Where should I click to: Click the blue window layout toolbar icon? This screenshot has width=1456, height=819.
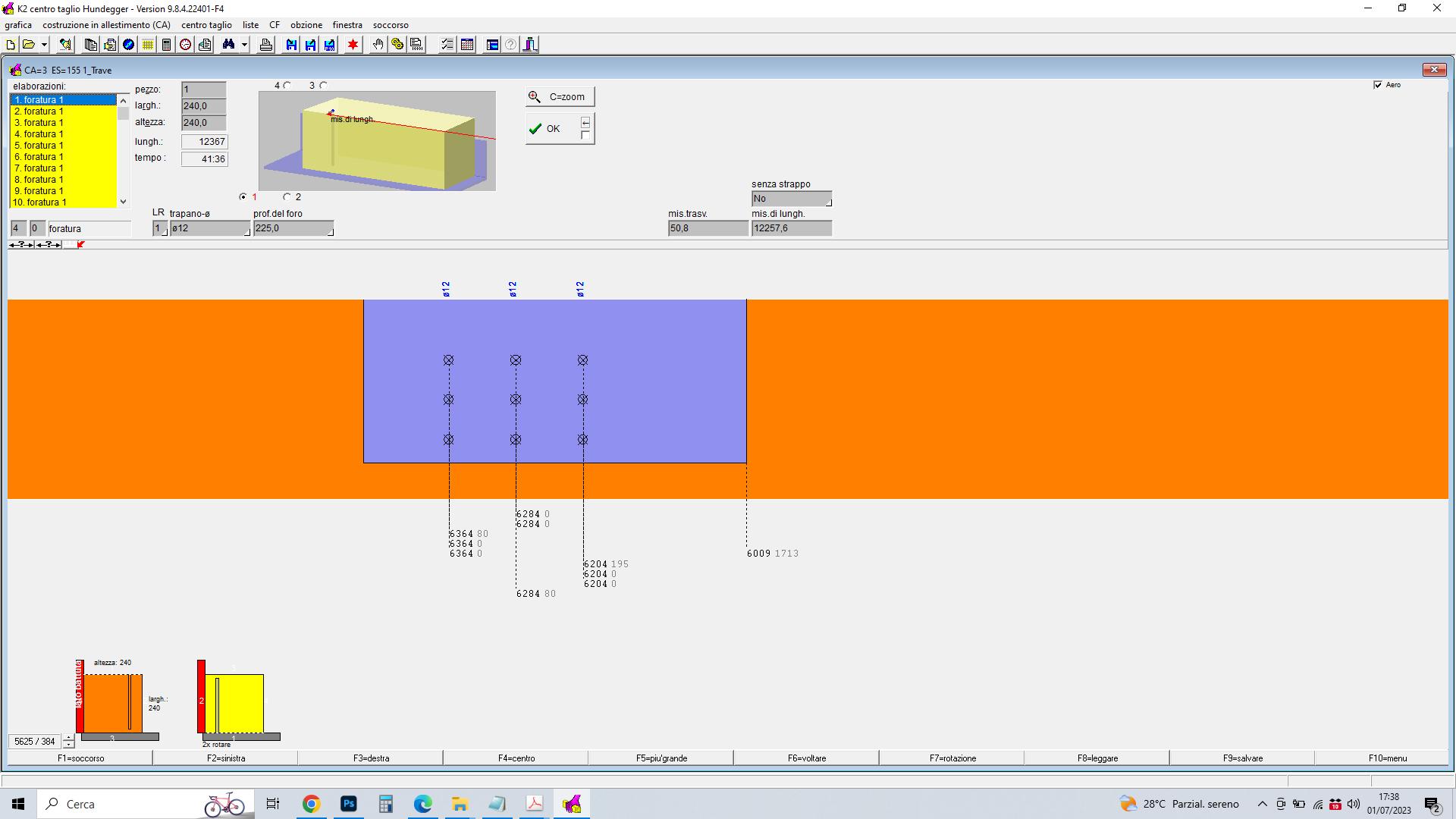492,45
